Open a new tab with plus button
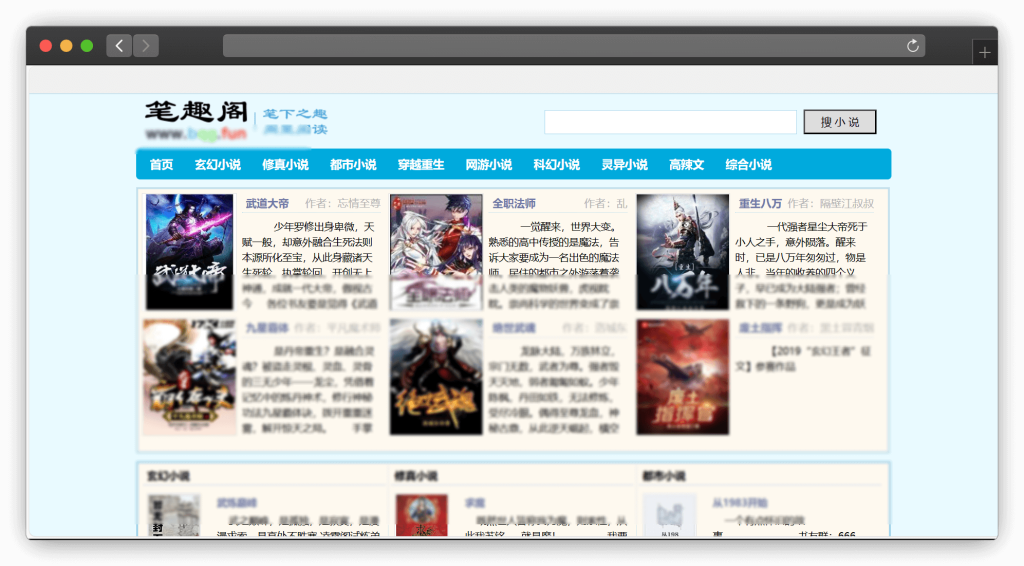Image resolution: width=1024 pixels, height=566 pixels. coord(984,53)
